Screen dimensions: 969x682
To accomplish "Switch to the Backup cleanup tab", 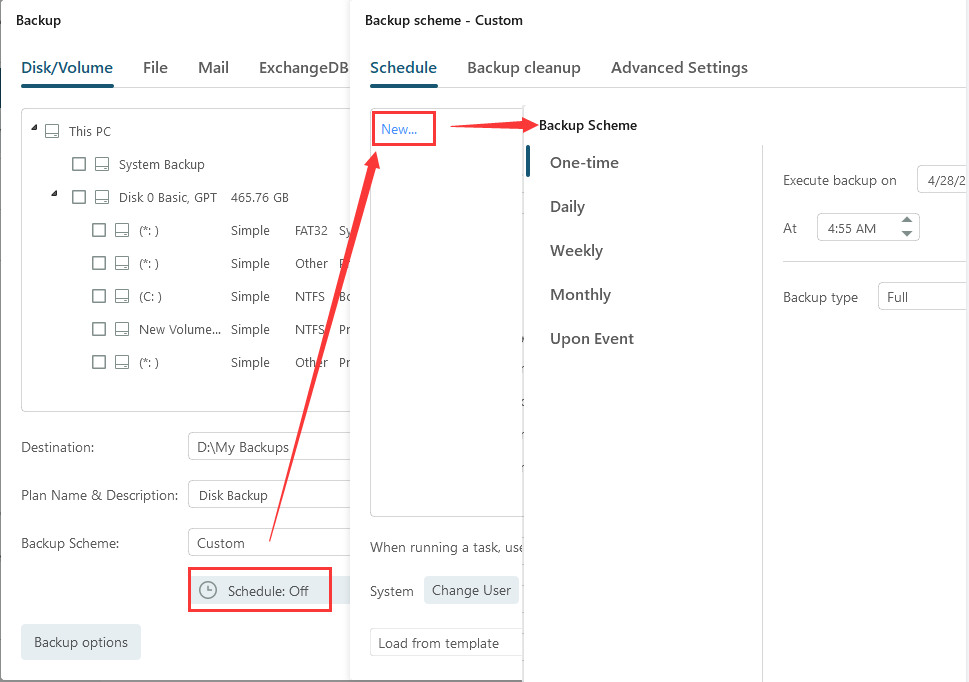I will [523, 68].
